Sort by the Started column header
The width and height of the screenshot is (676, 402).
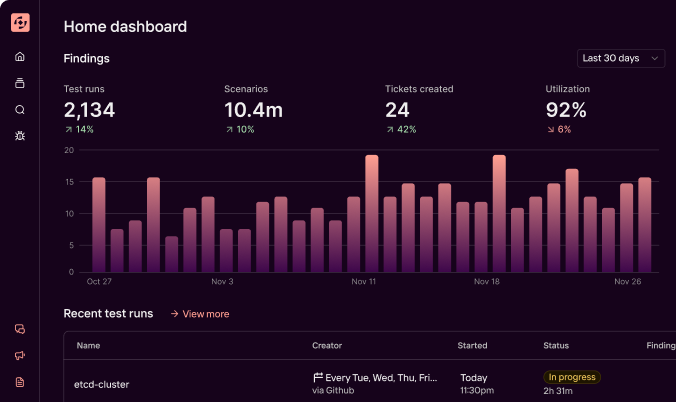(472, 345)
